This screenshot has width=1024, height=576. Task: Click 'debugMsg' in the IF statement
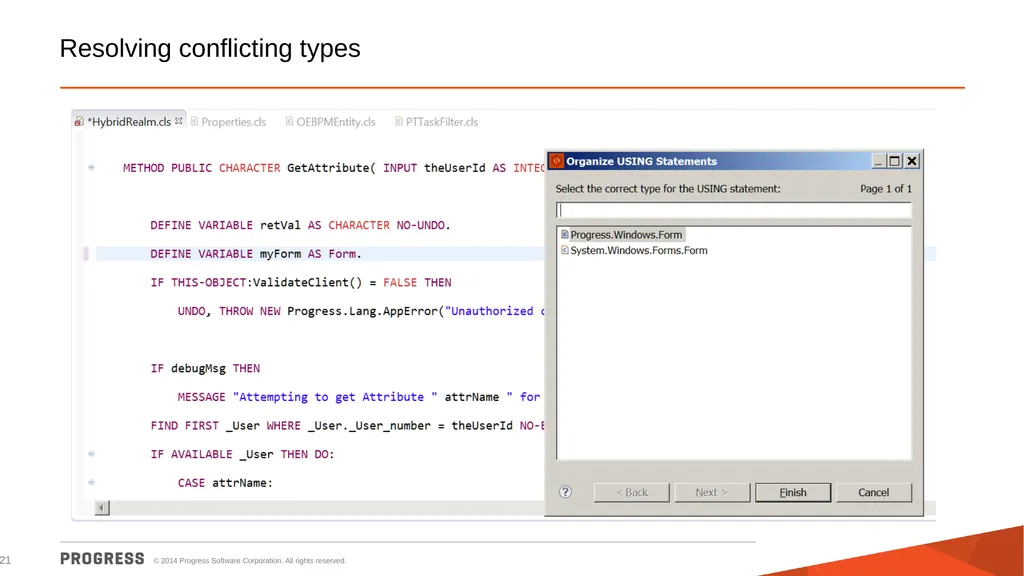198,368
